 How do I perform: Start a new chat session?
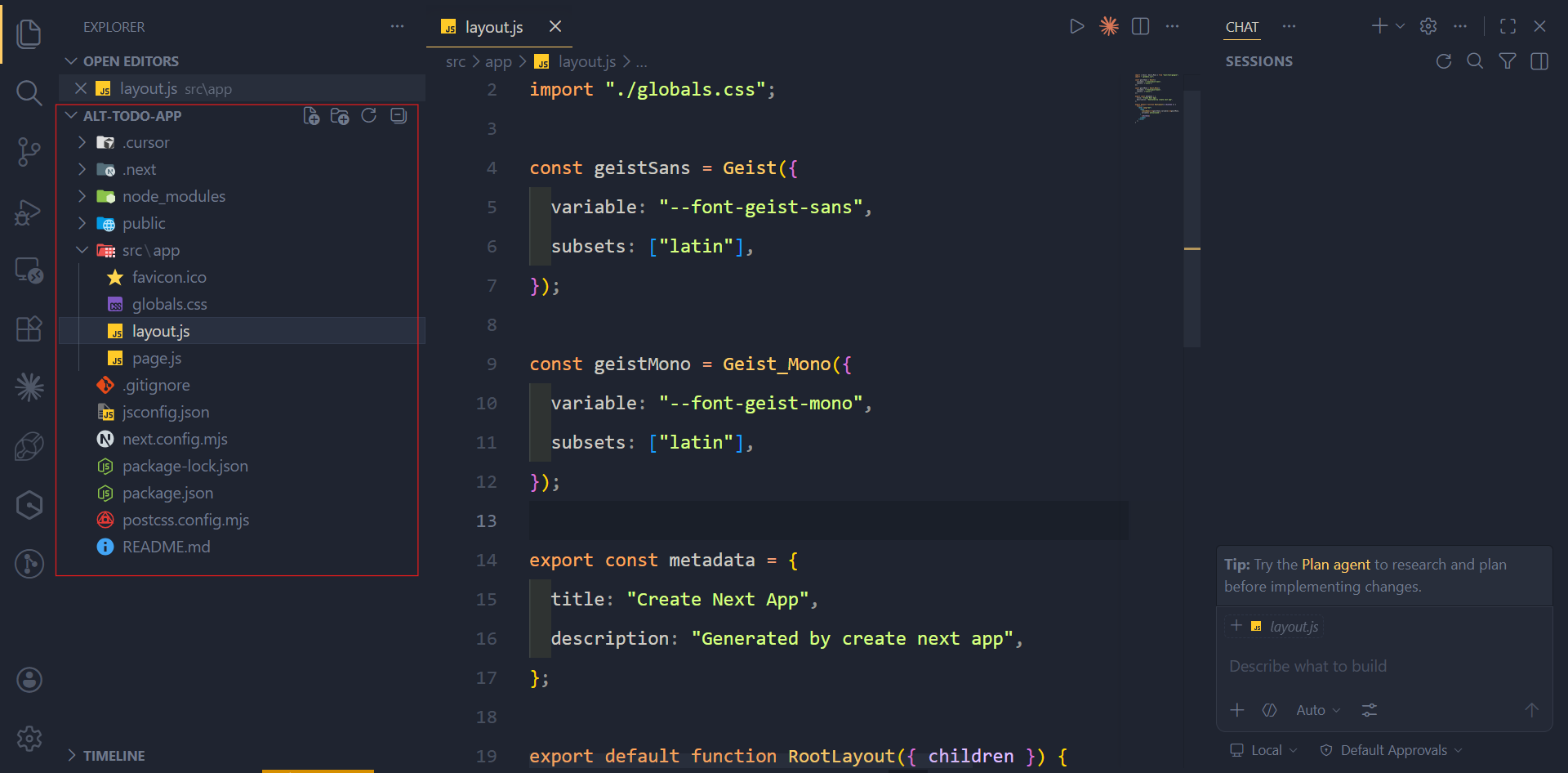[x=1379, y=25]
